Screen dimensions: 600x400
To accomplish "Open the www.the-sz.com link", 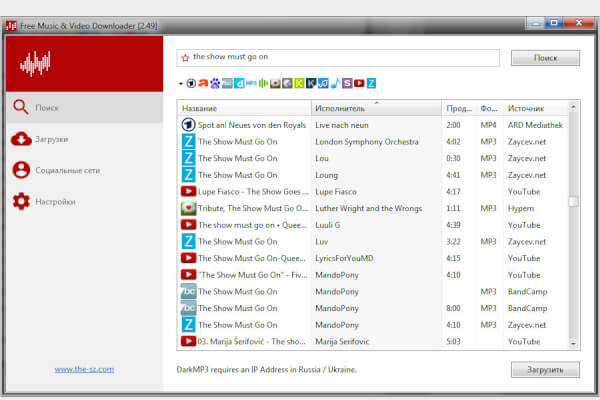I will [84, 369].
